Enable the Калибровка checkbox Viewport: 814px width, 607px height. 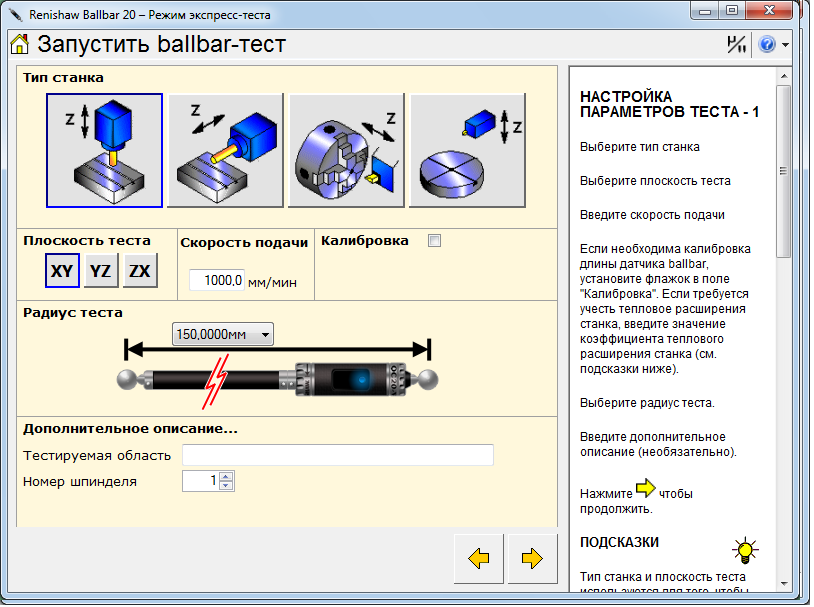(435, 241)
